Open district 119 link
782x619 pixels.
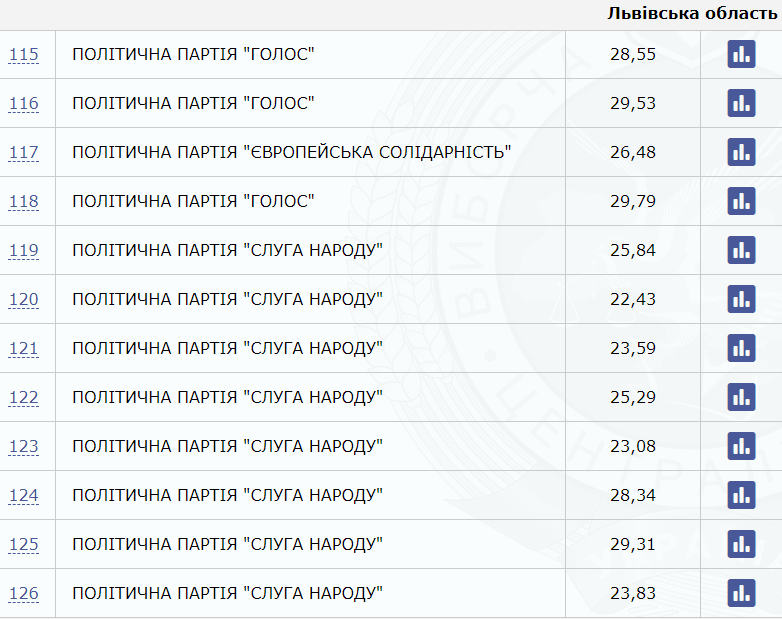23,250
